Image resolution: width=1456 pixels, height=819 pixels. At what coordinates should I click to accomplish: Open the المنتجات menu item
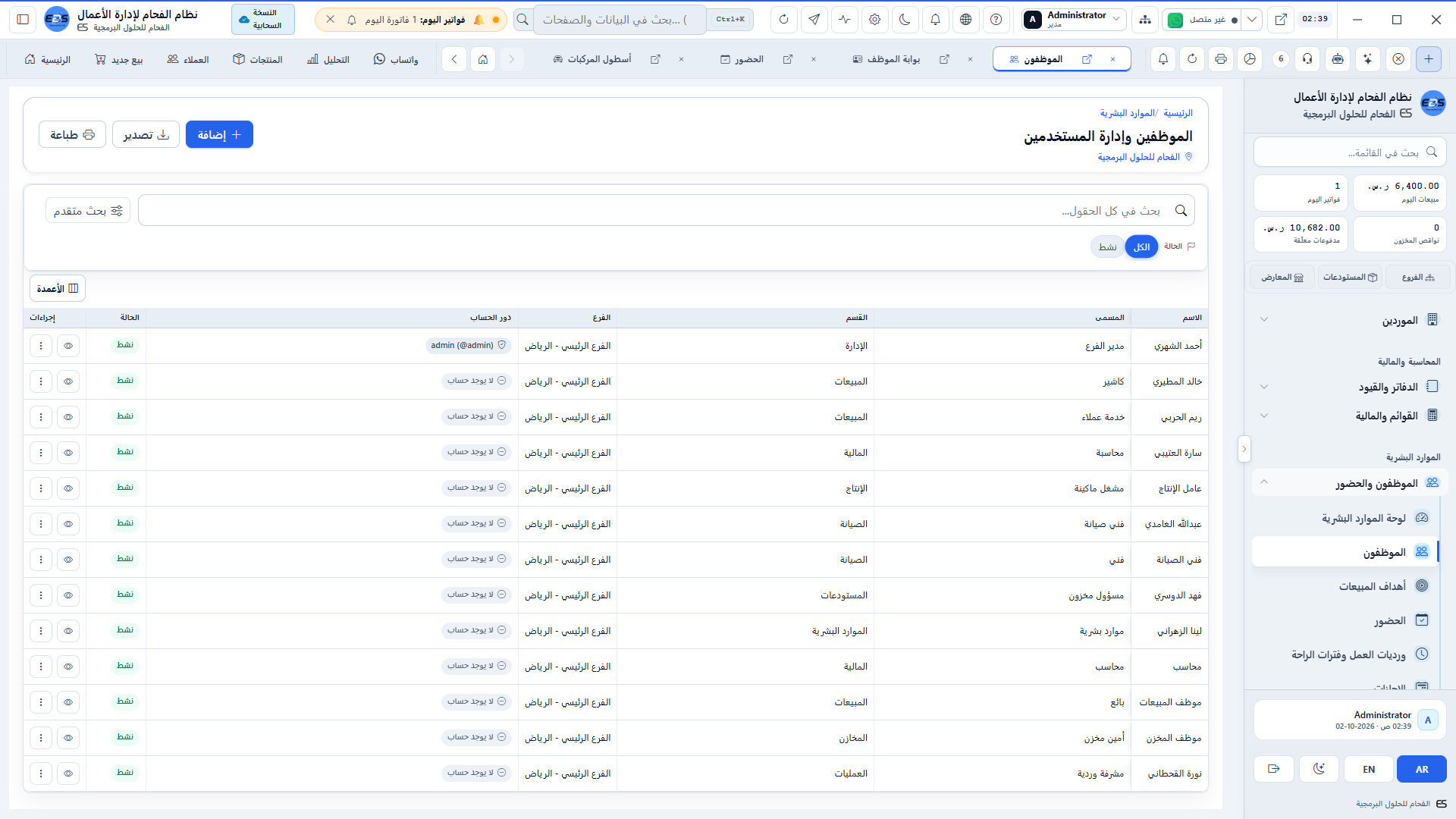(258, 59)
